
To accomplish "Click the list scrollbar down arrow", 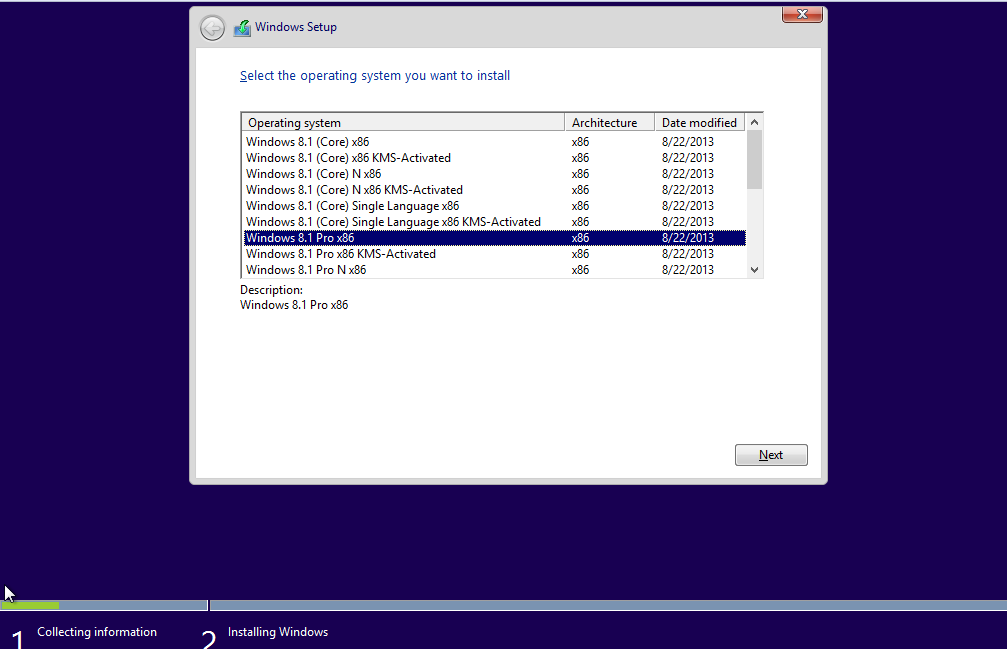I will (755, 270).
